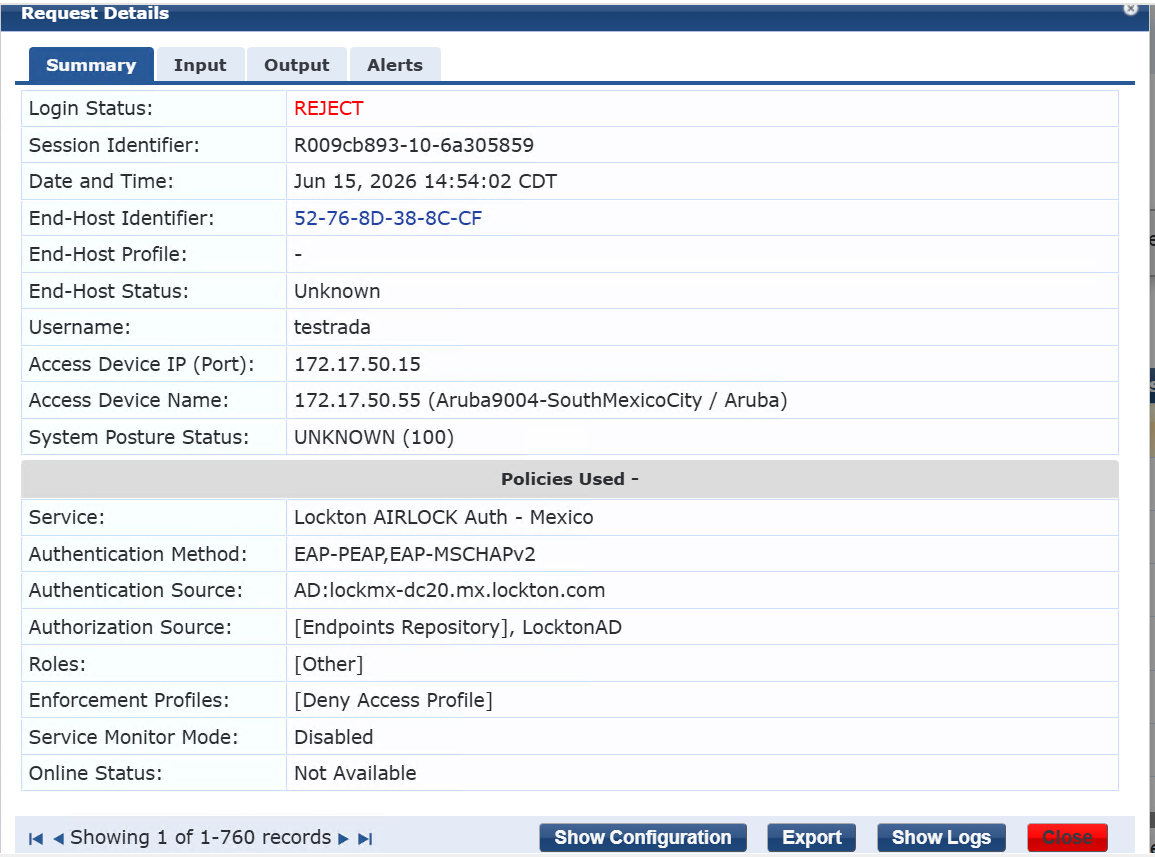Click the Show Configuration button
Viewport: 1155px width, 857px height.
pos(643,838)
